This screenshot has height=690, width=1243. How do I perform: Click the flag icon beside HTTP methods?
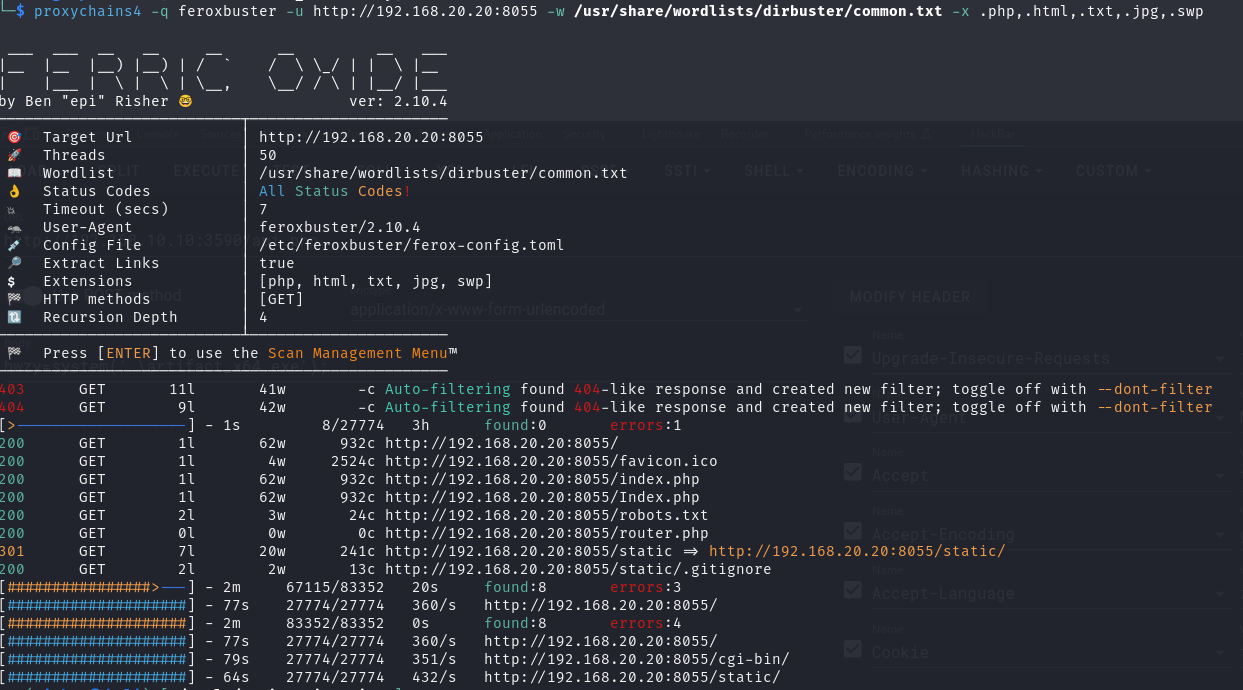click(x=14, y=299)
